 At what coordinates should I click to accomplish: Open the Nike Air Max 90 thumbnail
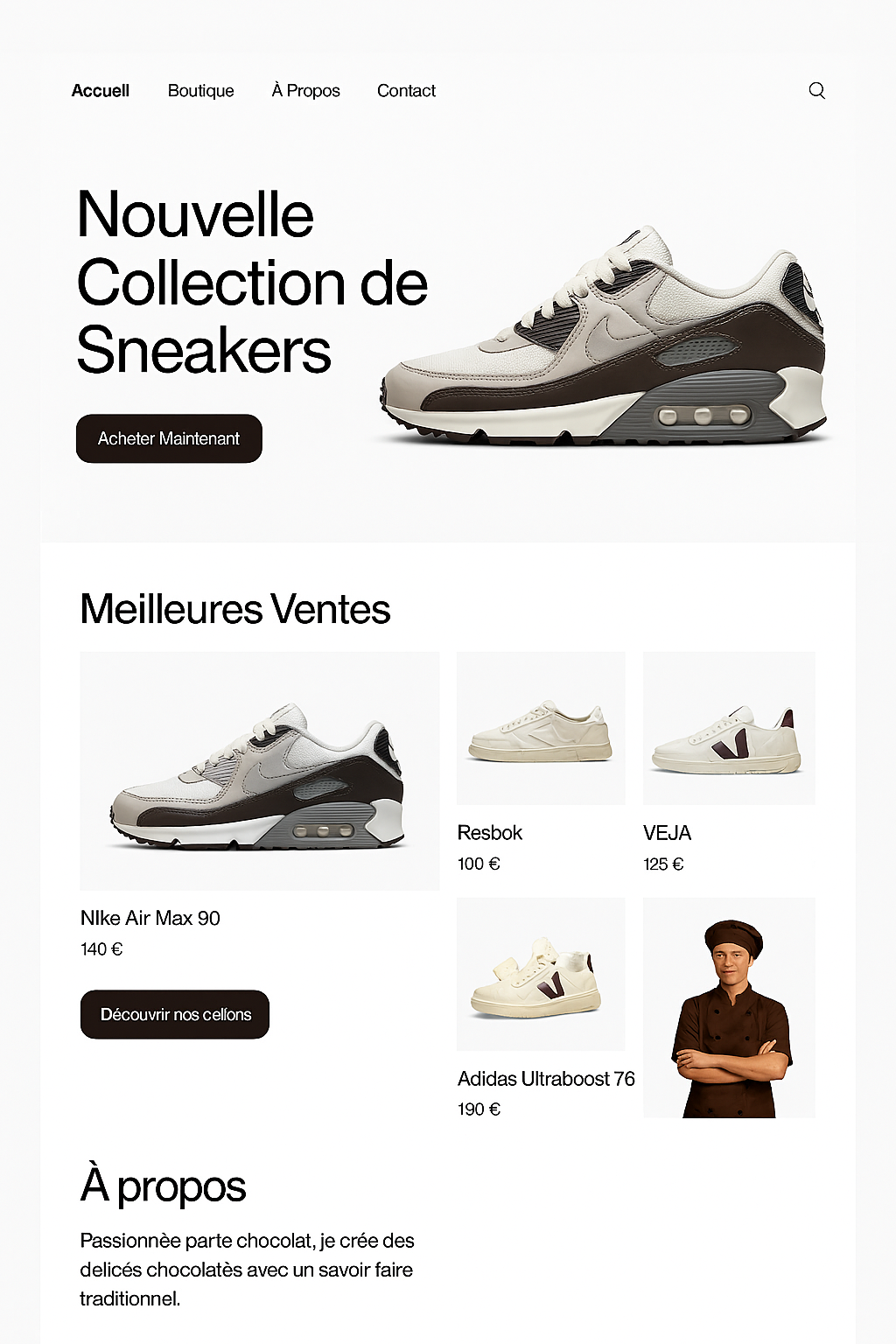click(259, 771)
